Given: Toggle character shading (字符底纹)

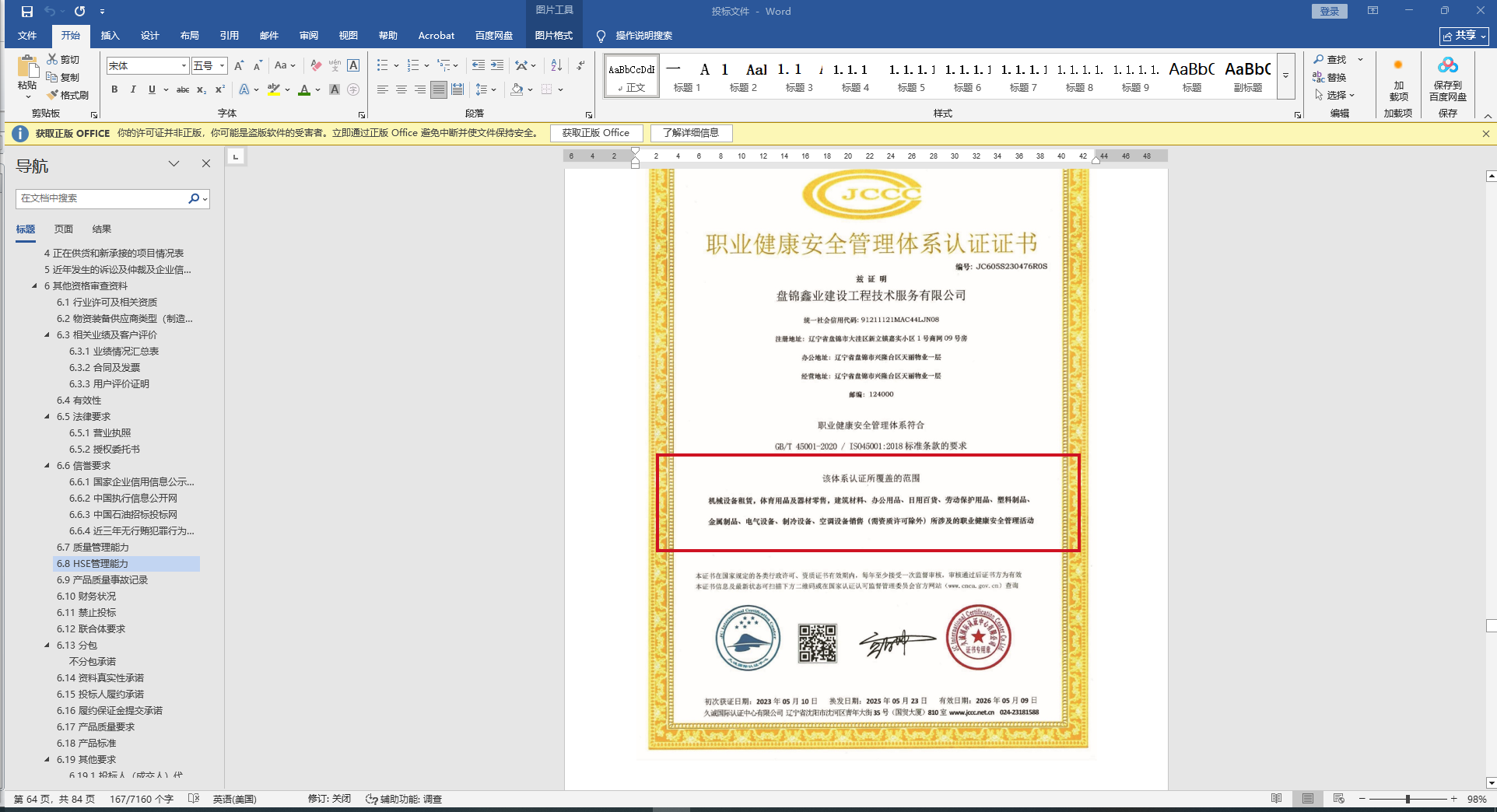Looking at the screenshot, I should [335, 90].
